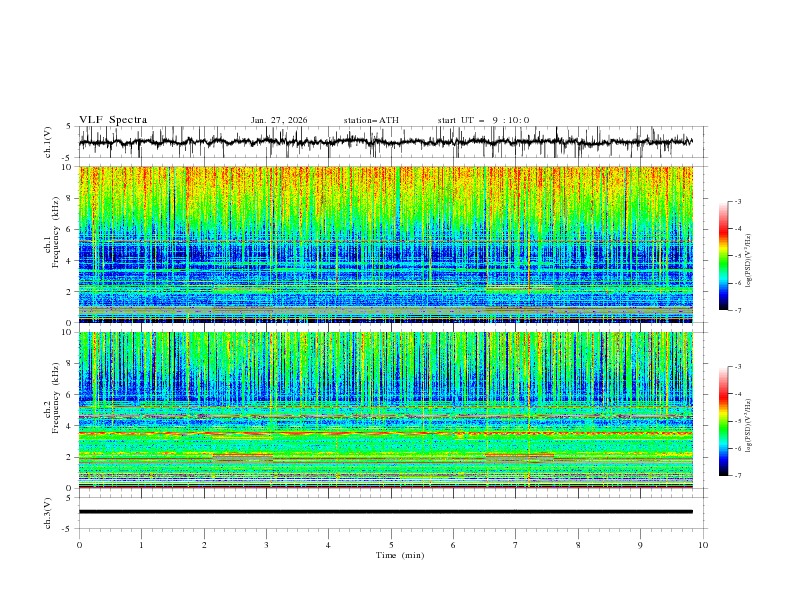Screen dimensions: 792x612
Task: Click the 'VLF Spectra' title text
Action: click(113, 120)
